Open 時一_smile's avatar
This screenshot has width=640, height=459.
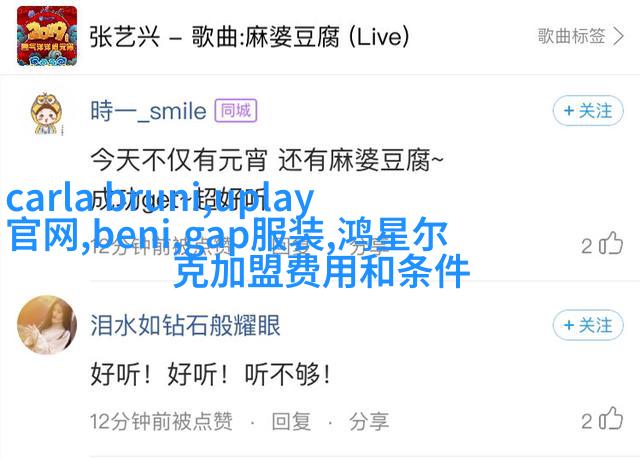[x=46, y=114]
